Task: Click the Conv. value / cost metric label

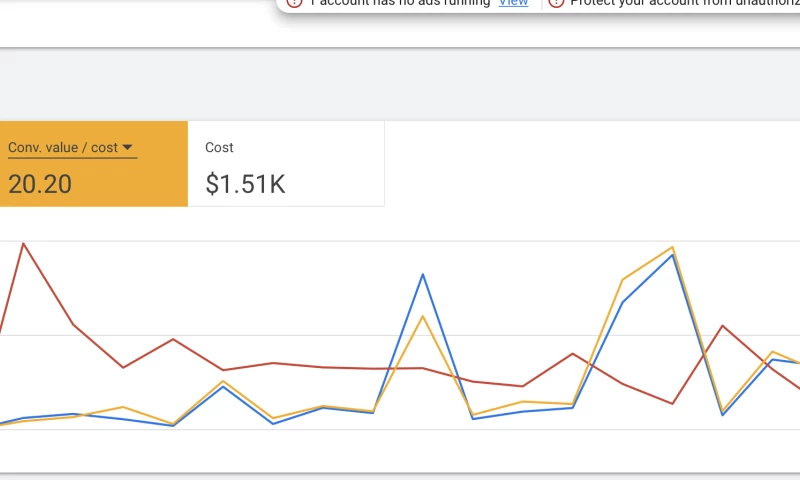Action: [63, 148]
